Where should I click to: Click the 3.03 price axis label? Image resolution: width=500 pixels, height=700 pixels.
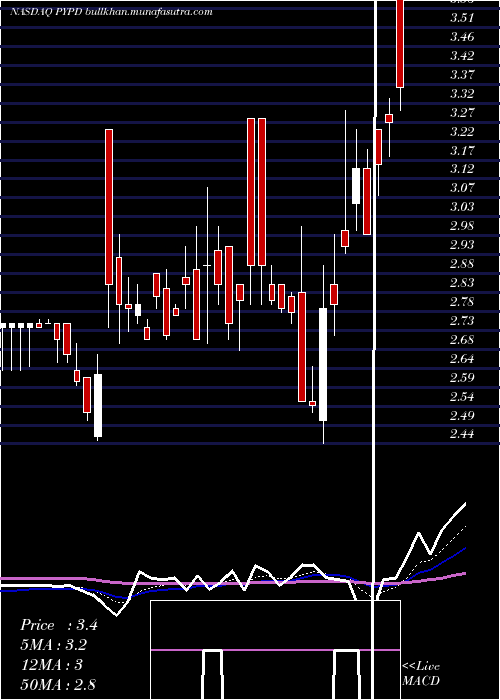point(461,207)
